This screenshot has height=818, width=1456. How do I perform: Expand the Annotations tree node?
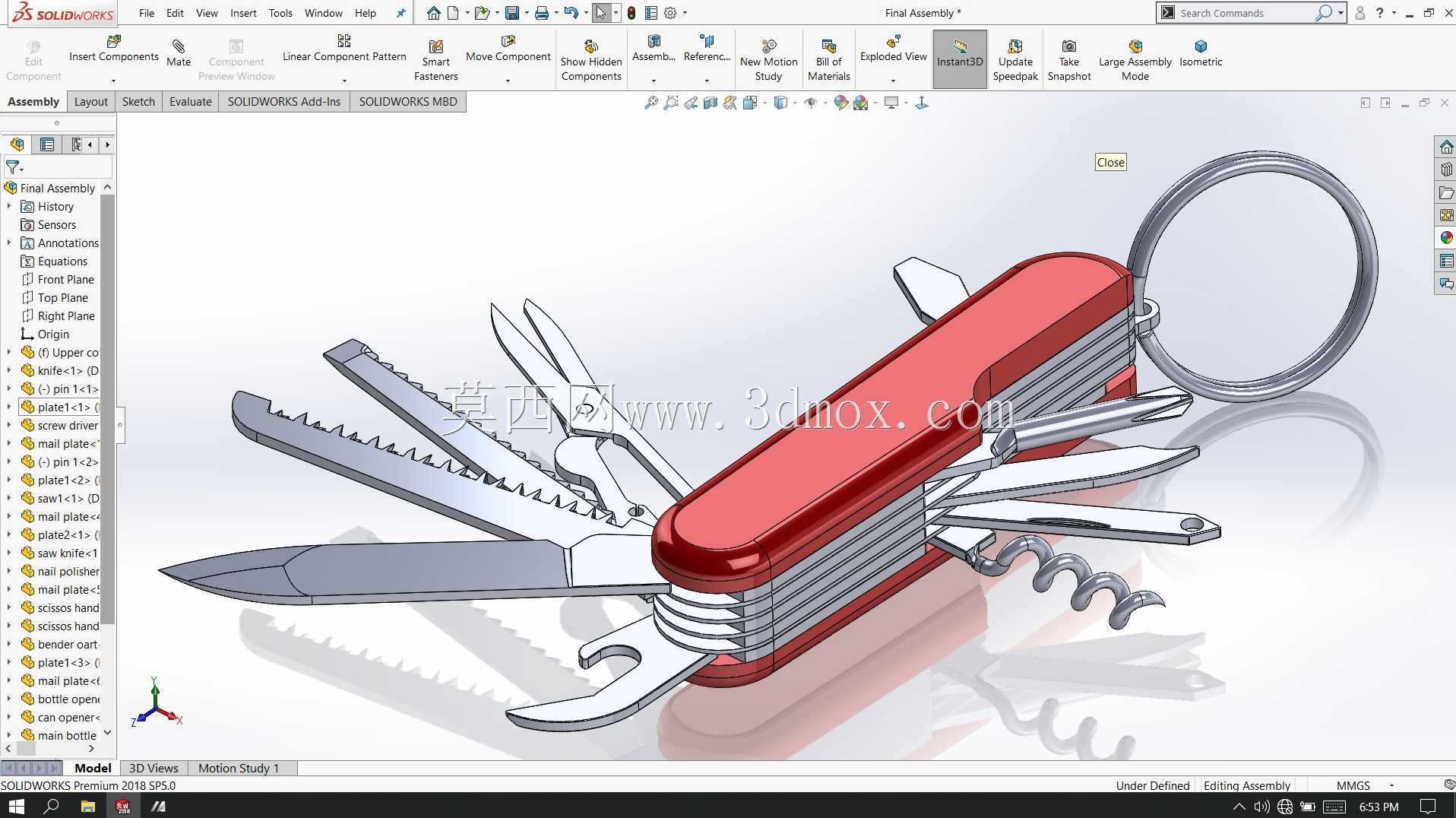(9, 243)
